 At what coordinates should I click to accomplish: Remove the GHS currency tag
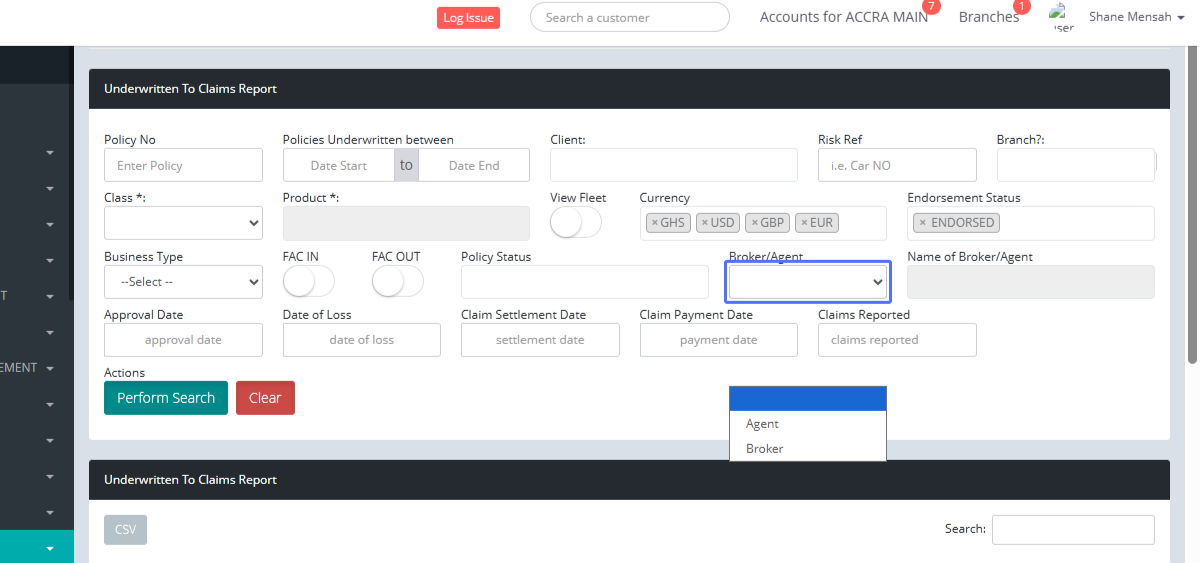(x=655, y=223)
